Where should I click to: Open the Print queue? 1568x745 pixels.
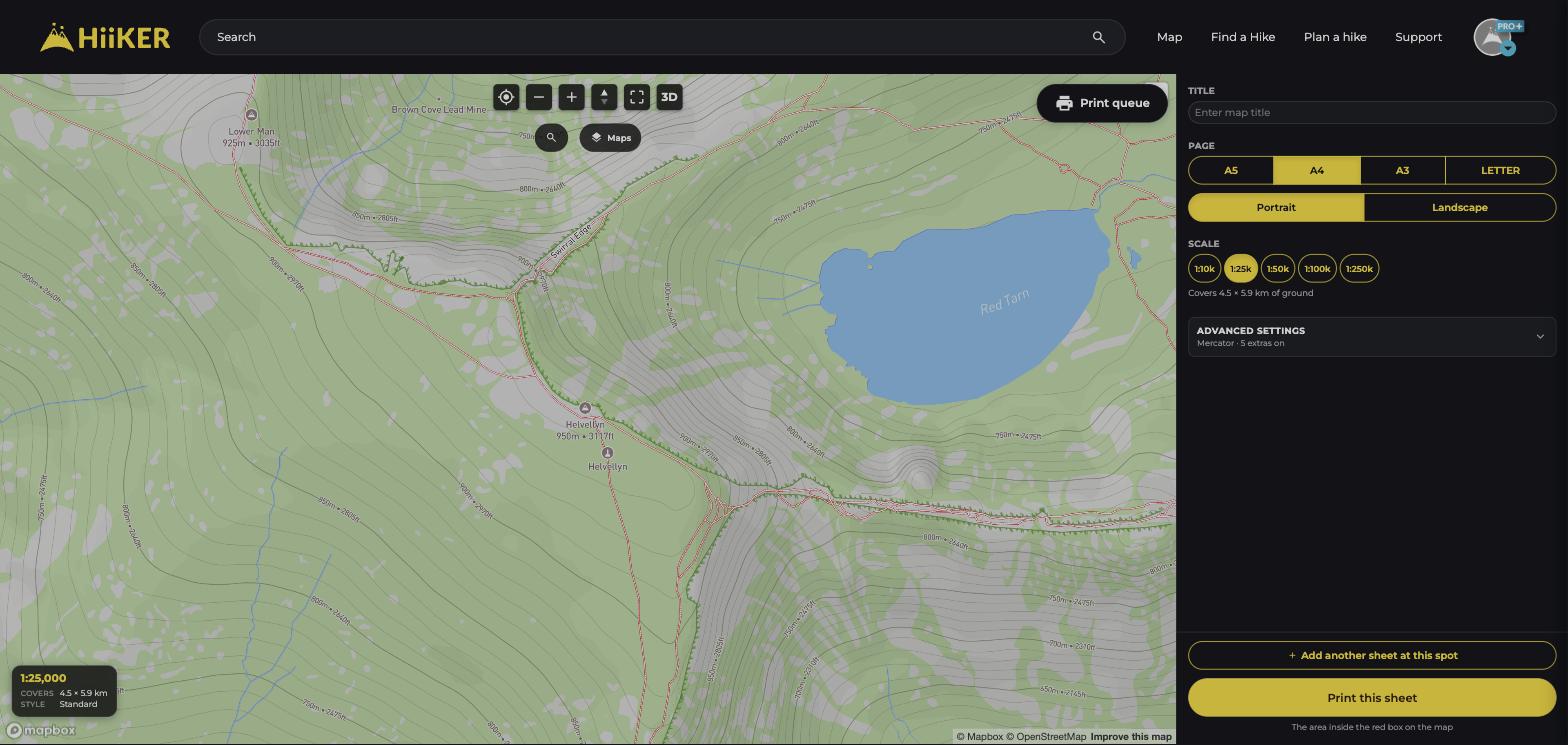[x=1102, y=103]
